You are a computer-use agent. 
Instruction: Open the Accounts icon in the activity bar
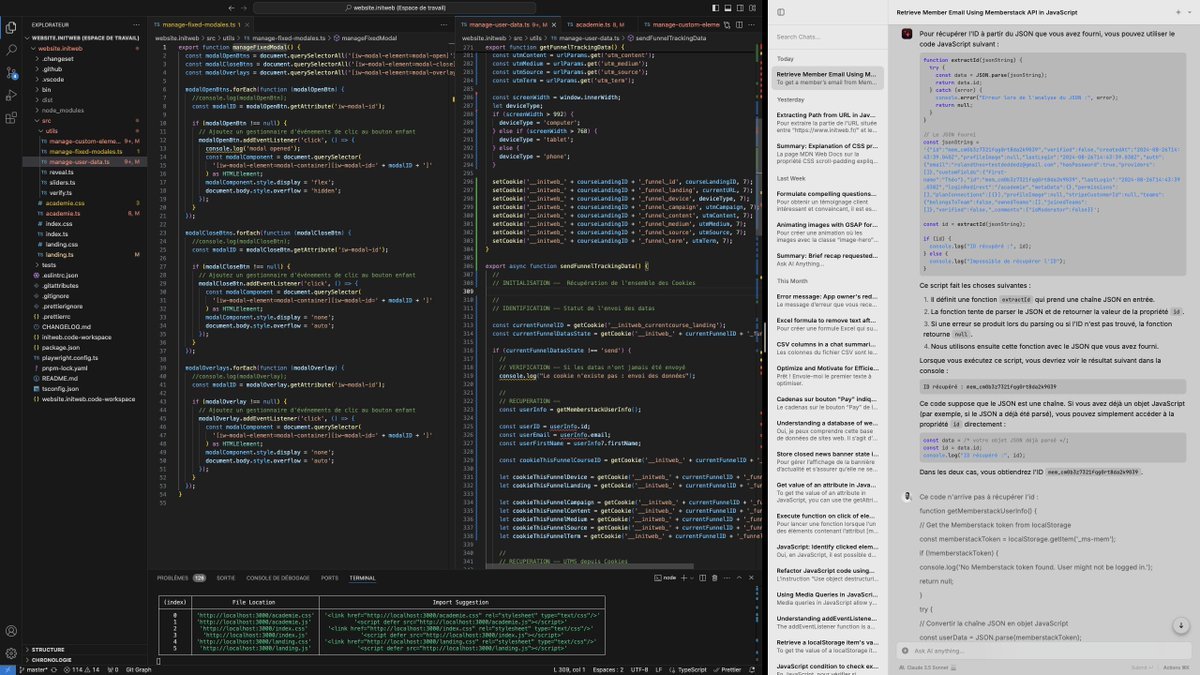click(11, 631)
